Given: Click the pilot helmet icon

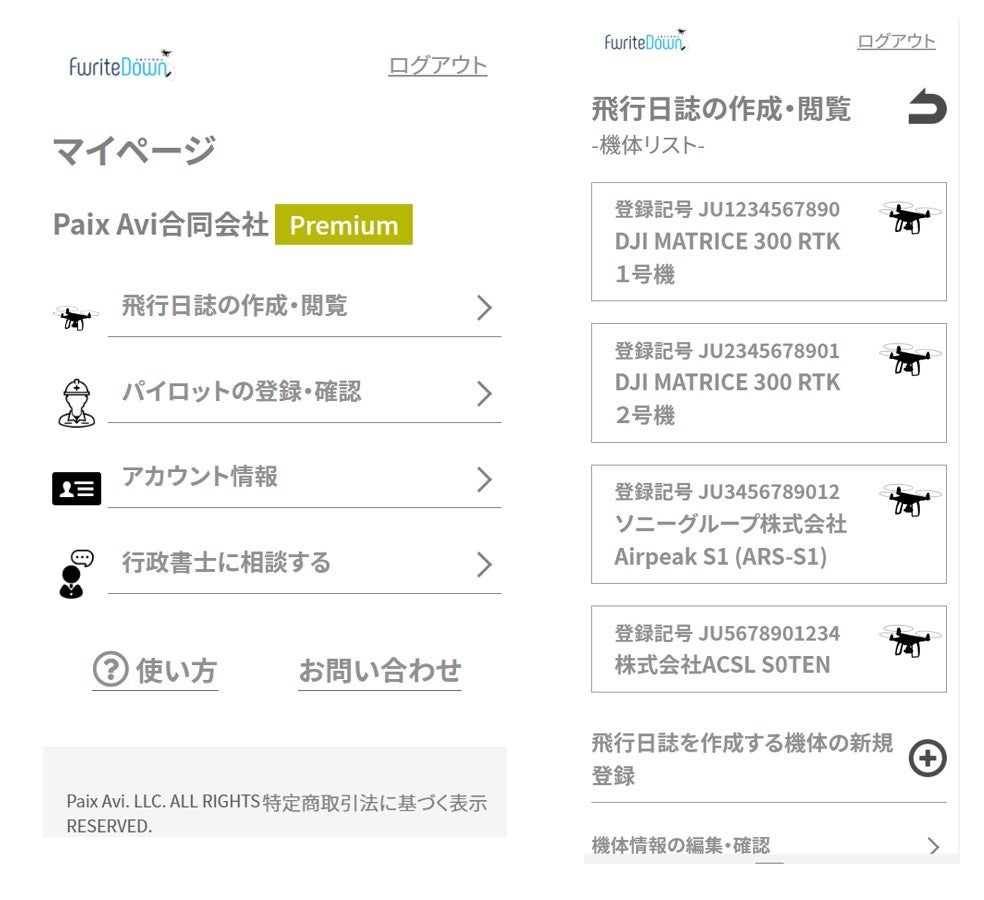Looking at the screenshot, I should pyautogui.click(x=77, y=404).
